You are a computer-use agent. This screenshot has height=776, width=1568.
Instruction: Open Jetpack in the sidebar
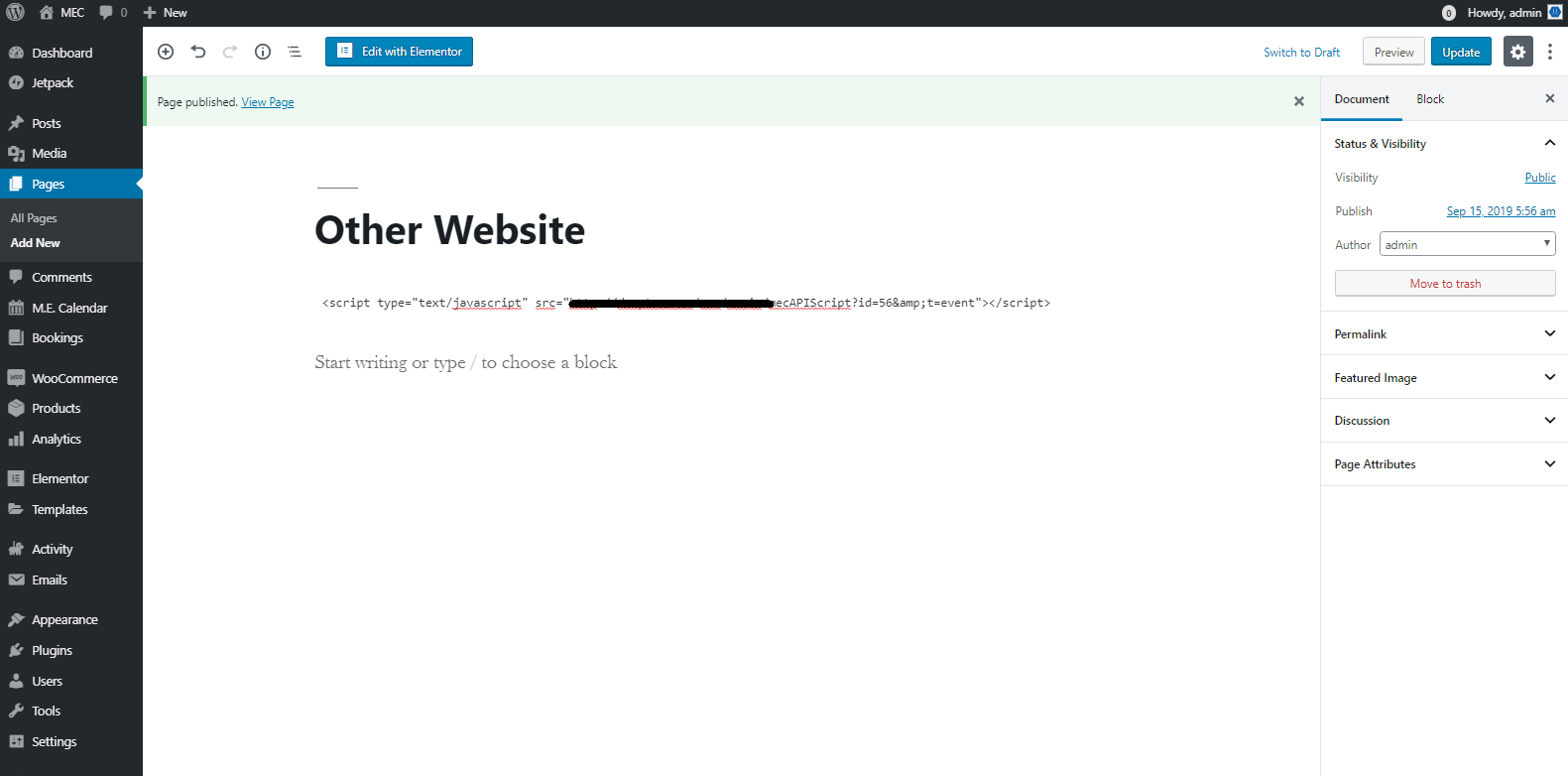tap(71, 83)
